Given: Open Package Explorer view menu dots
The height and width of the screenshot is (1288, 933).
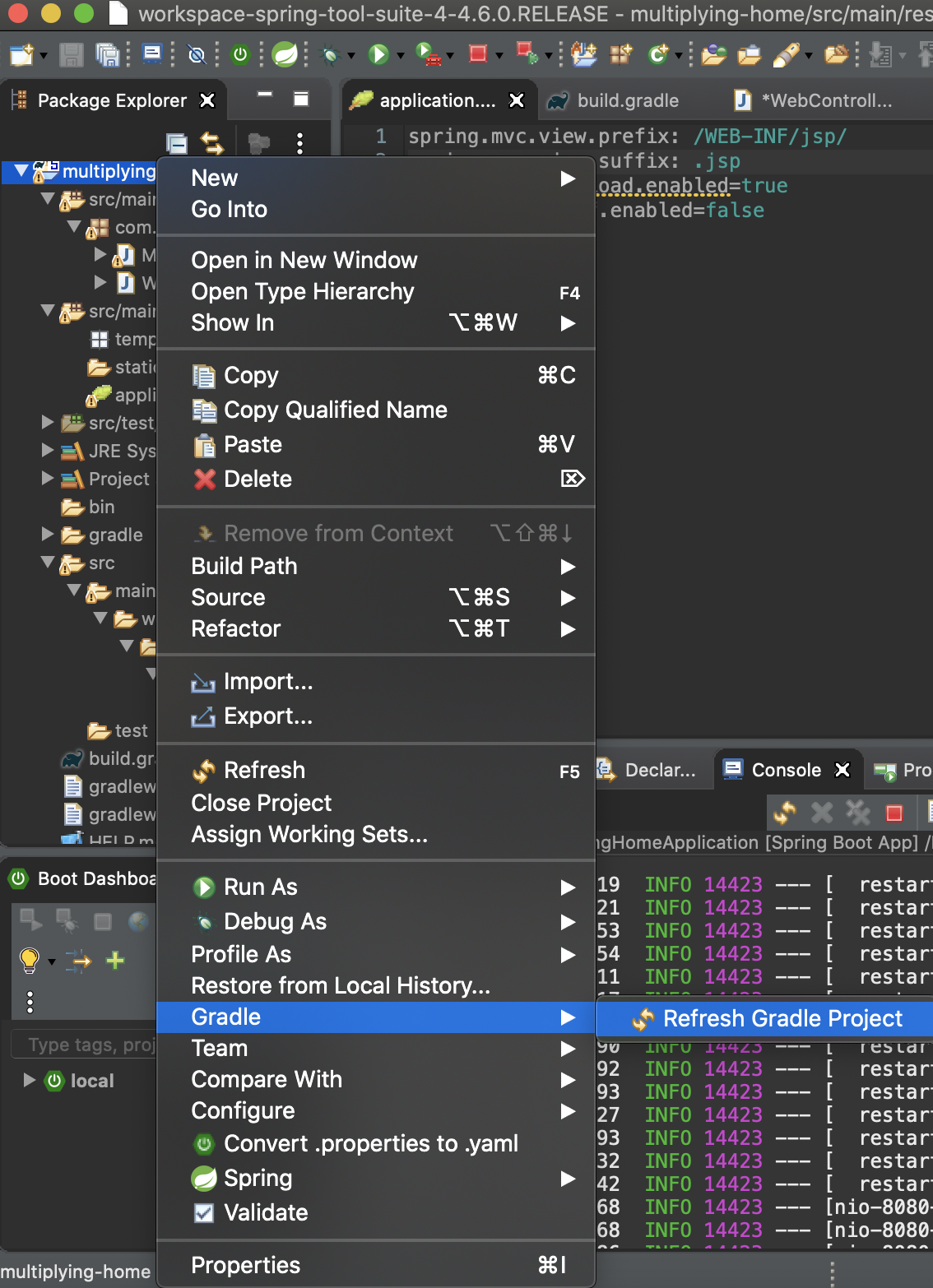Looking at the screenshot, I should point(300,144).
